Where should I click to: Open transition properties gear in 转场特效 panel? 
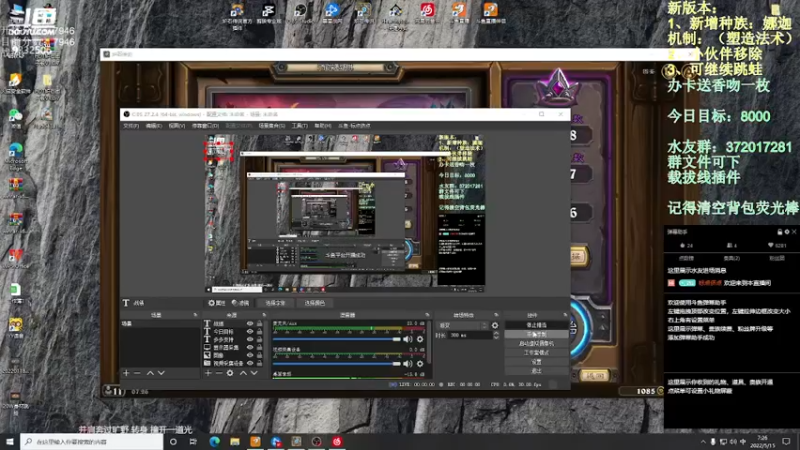[494, 326]
